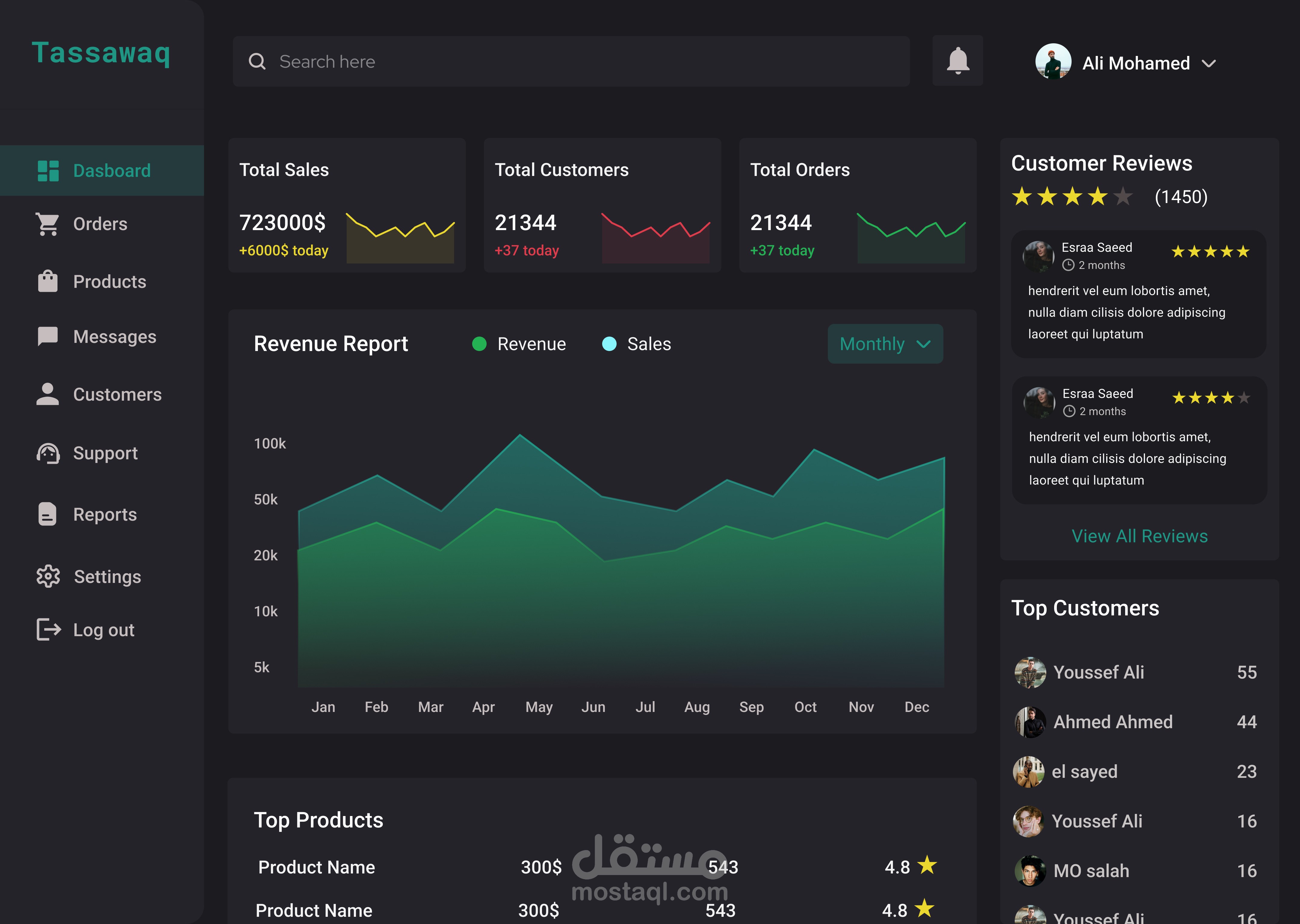Click the Top Products heading
Viewport: 1300px width, 924px height.
point(319,821)
